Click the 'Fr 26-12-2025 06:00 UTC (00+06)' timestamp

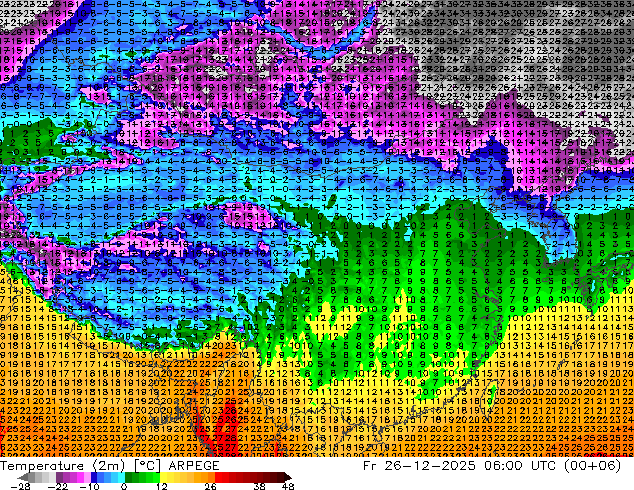click(x=492, y=465)
